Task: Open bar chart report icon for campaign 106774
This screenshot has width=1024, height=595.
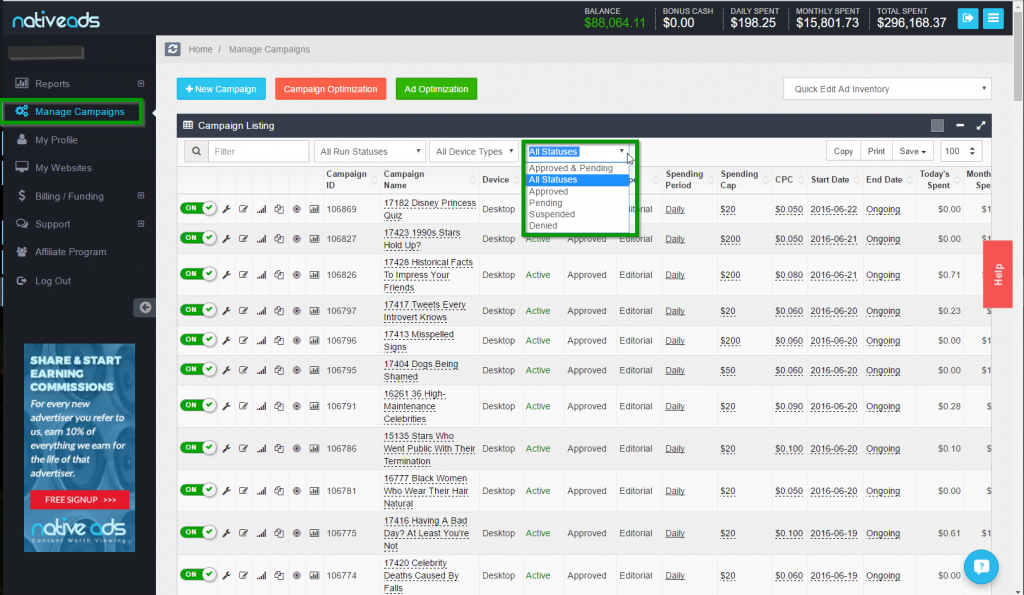Action: (314, 575)
